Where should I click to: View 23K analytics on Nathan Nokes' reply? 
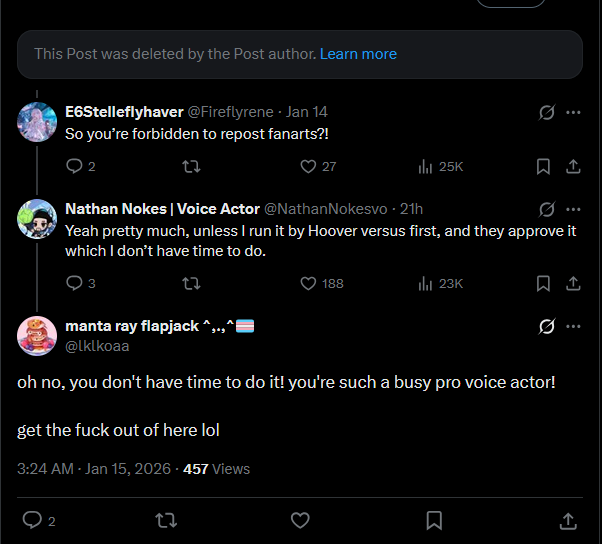(x=441, y=283)
